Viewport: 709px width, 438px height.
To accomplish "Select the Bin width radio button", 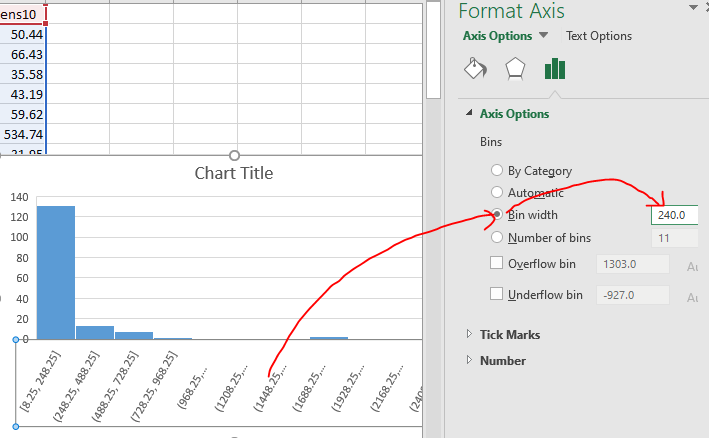I will [497, 215].
